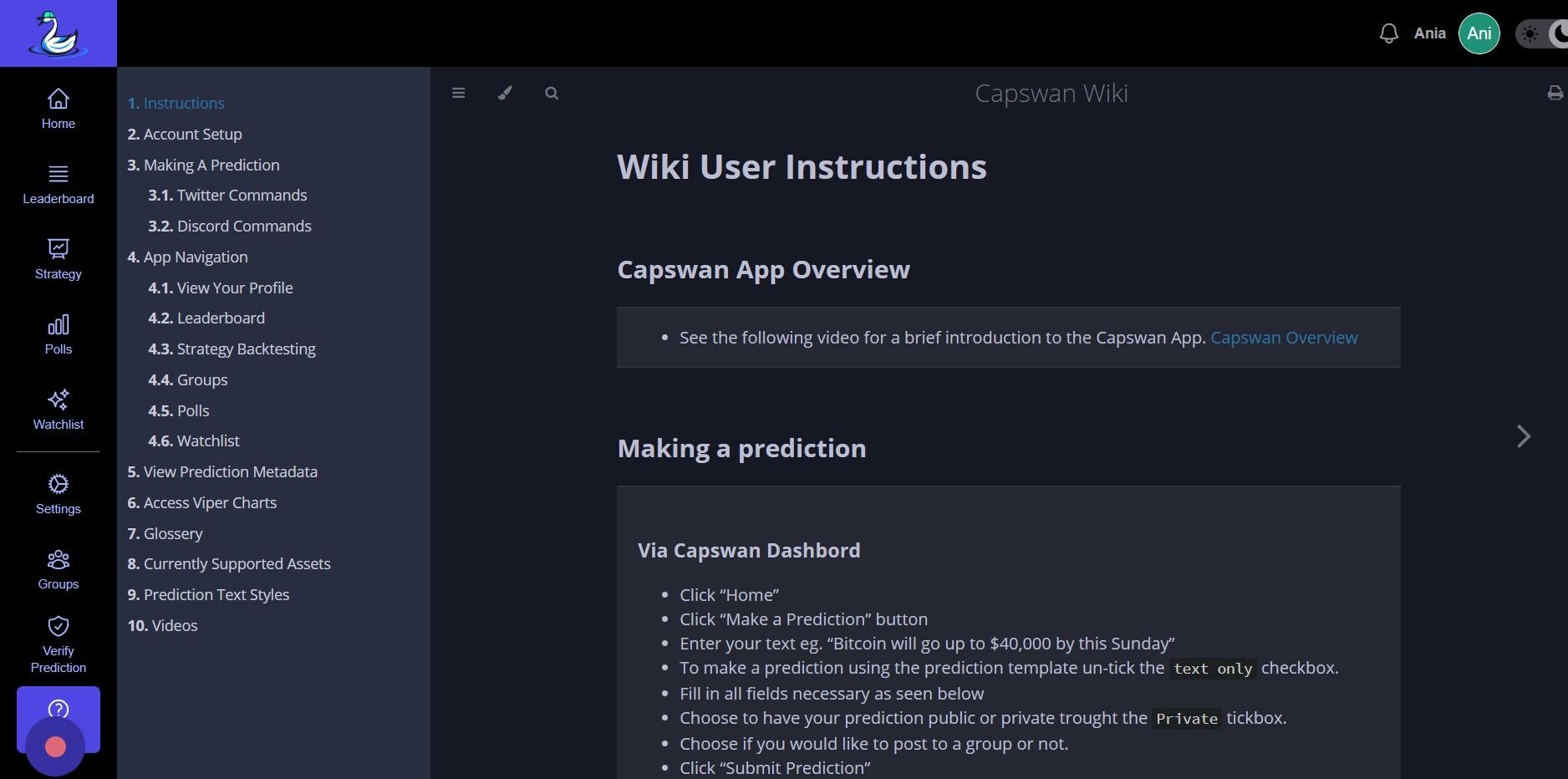Screen dimensions: 1568x779
Task: Open the Groups page
Action: click(x=59, y=569)
